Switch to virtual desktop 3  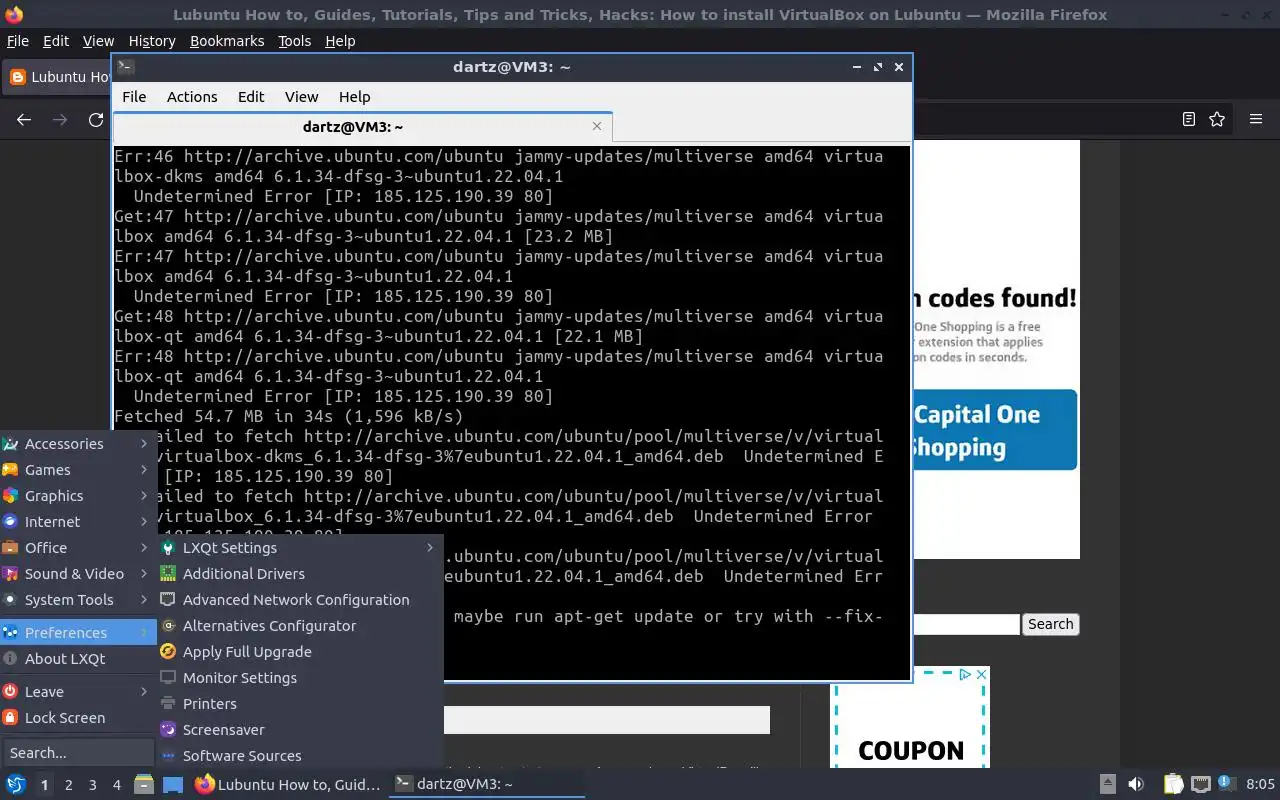92,785
